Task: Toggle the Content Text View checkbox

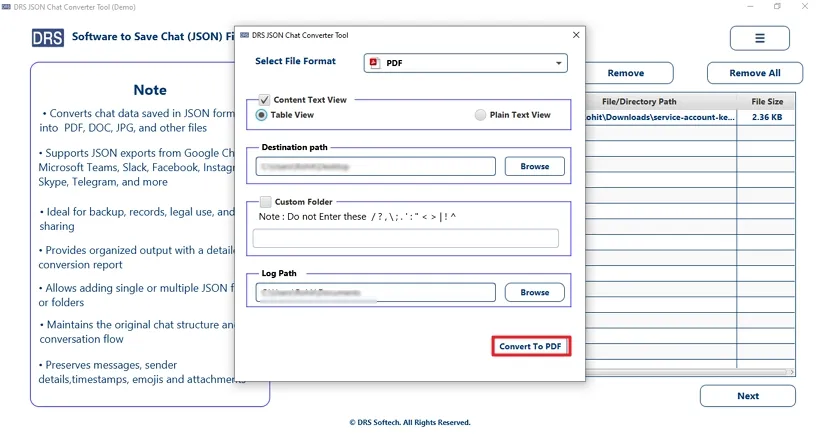Action: pos(265,100)
